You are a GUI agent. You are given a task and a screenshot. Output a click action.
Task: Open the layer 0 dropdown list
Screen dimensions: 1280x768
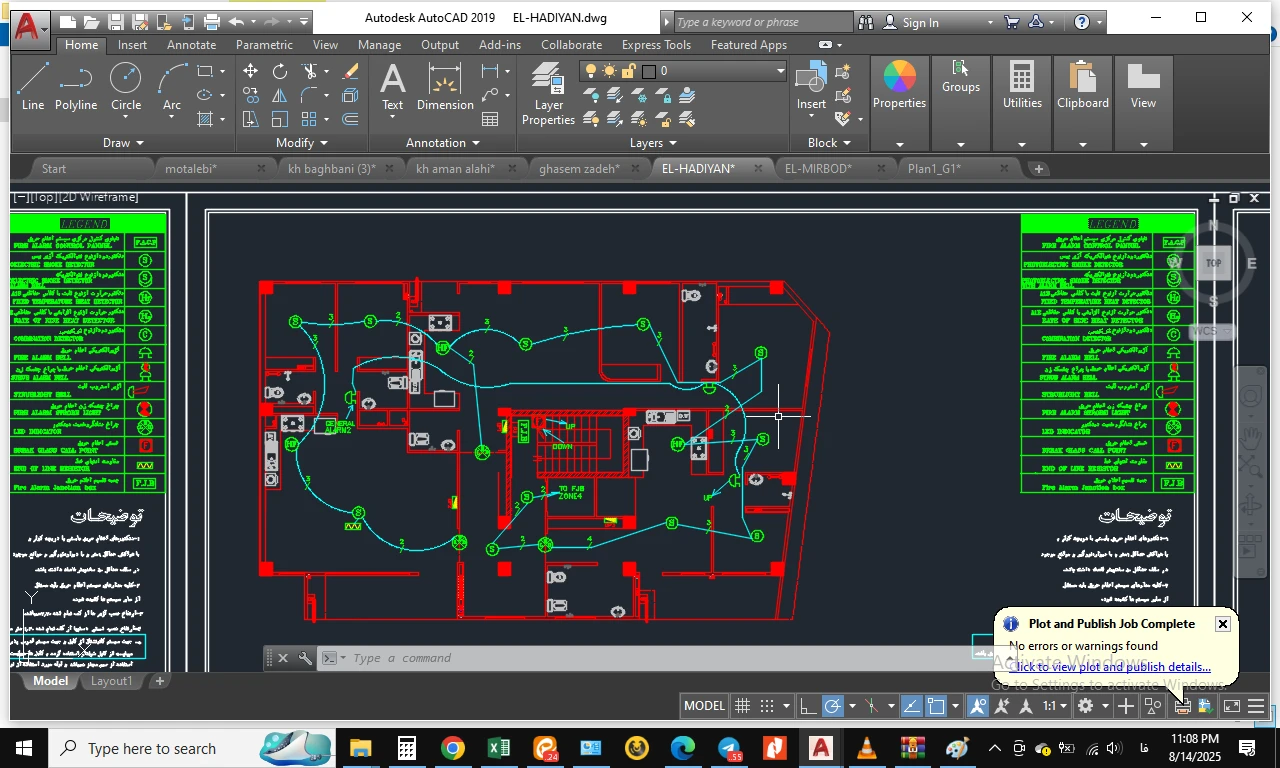tap(780, 71)
